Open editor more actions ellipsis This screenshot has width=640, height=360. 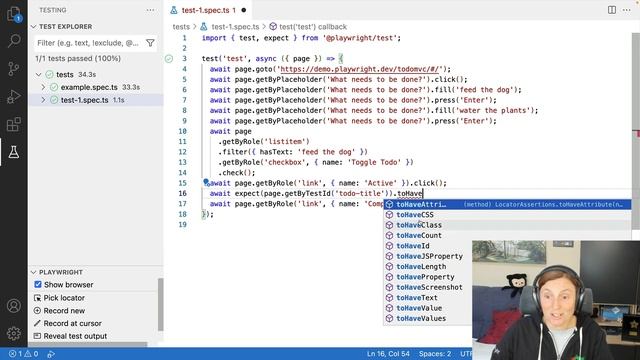pos(627,10)
